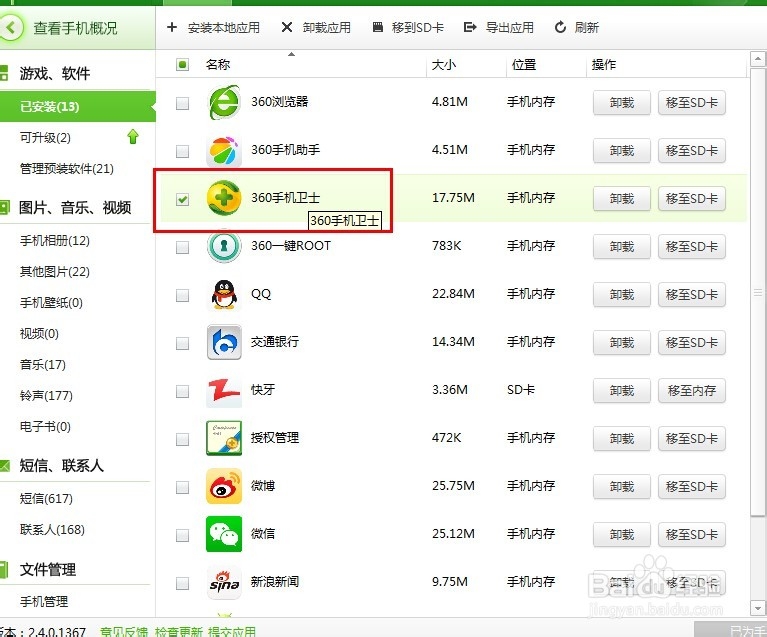Open 手机相册(12) in the sidebar
767x637 pixels.
[55, 240]
